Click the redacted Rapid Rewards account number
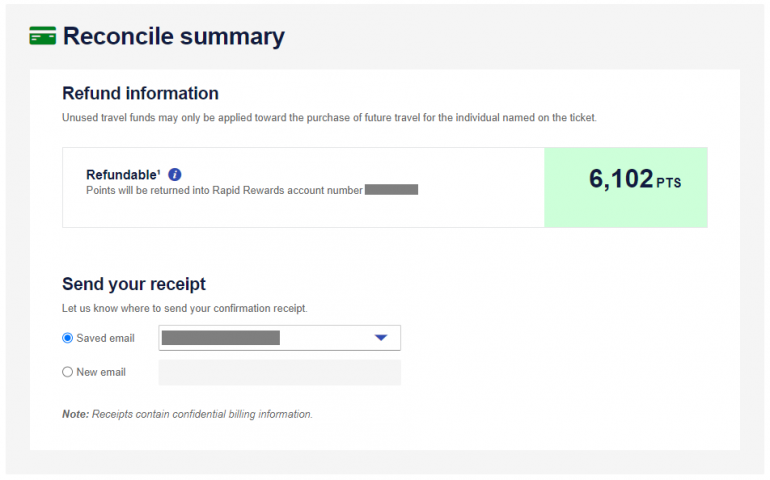770x480 pixels. (x=391, y=189)
